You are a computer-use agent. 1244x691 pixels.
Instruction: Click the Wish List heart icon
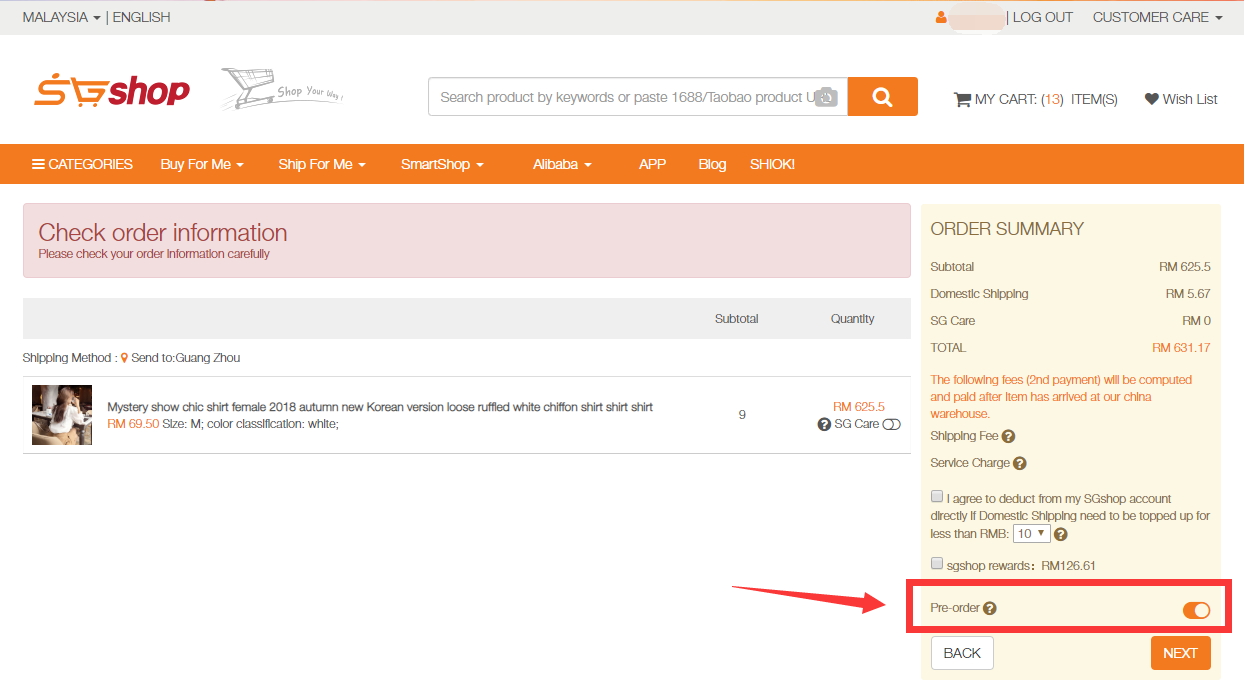pyautogui.click(x=1151, y=99)
